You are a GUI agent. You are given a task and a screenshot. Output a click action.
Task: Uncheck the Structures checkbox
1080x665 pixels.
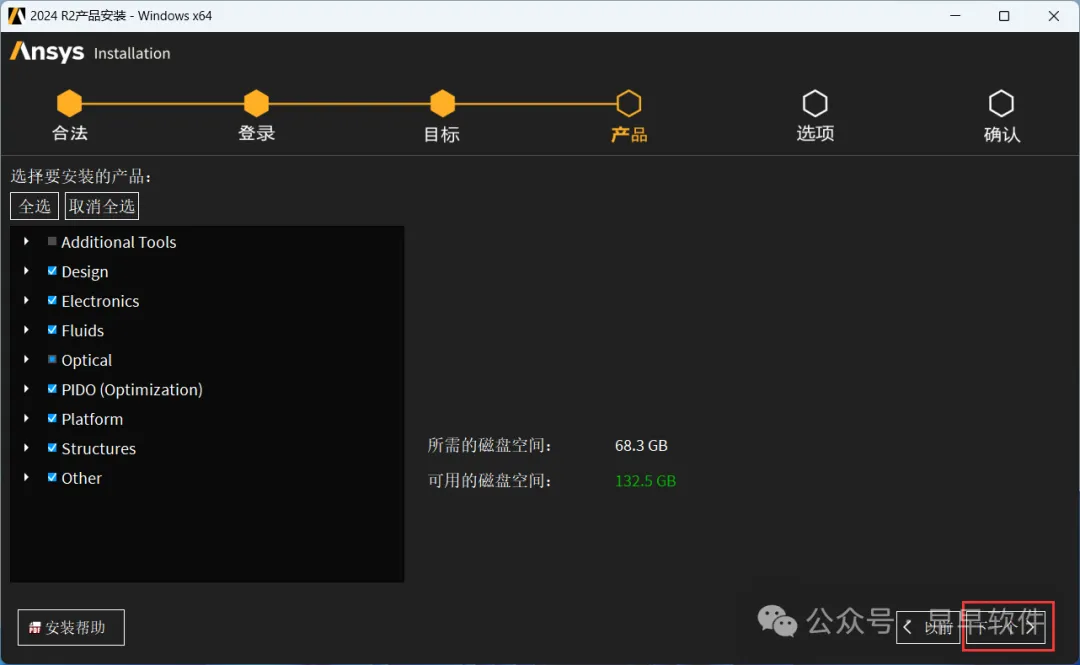[x=52, y=448]
